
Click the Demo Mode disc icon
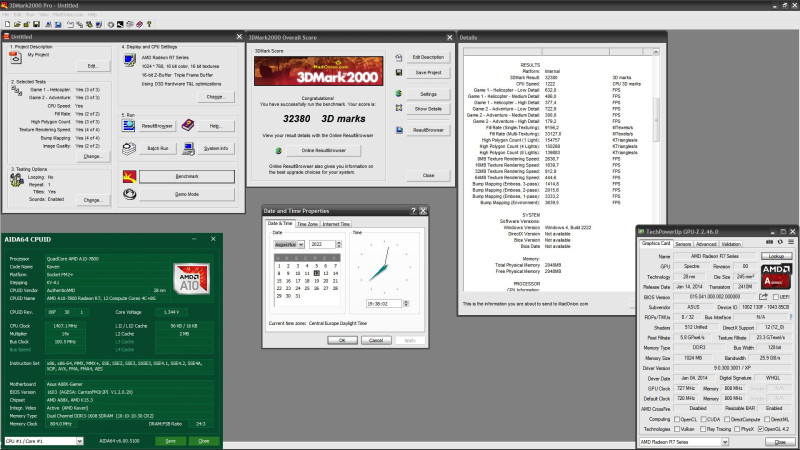(x=130, y=194)
